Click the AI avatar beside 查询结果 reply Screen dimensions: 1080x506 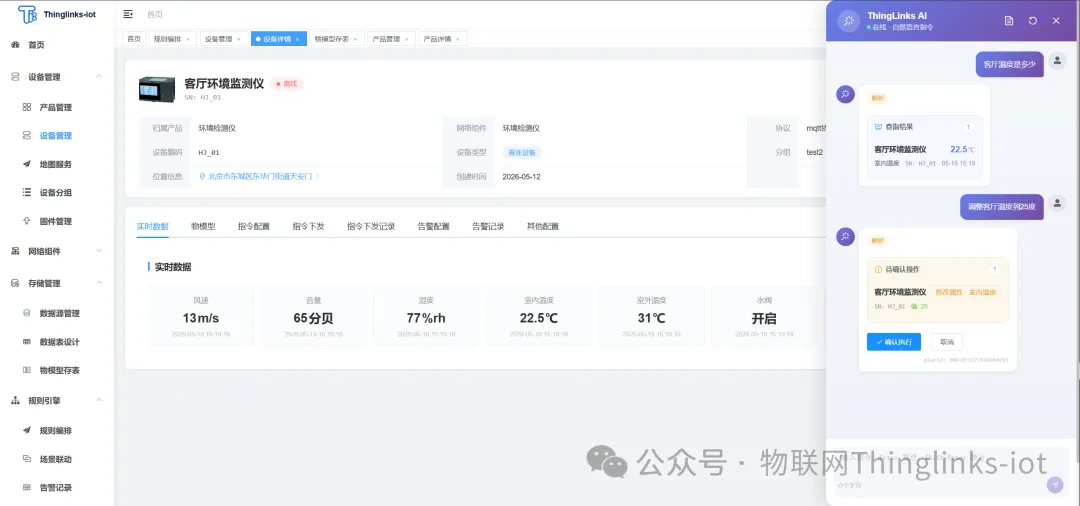(845, 94)
